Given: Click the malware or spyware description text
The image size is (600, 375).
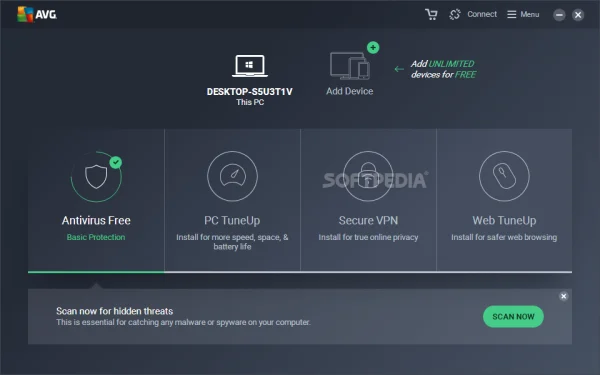Looking at the screenshot, I should [x=183, y=322].
